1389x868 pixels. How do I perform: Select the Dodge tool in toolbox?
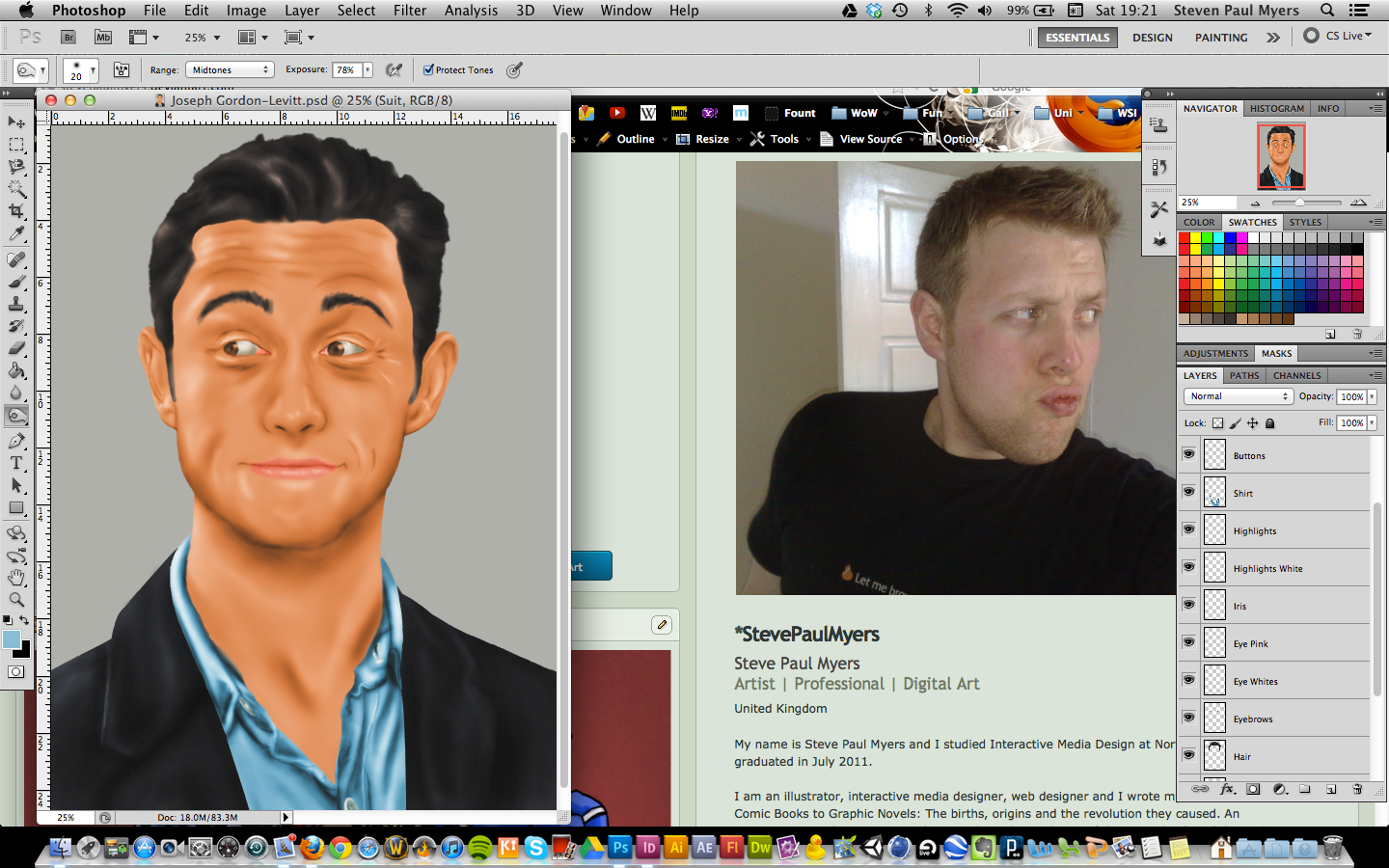click(x=16, y=416)
